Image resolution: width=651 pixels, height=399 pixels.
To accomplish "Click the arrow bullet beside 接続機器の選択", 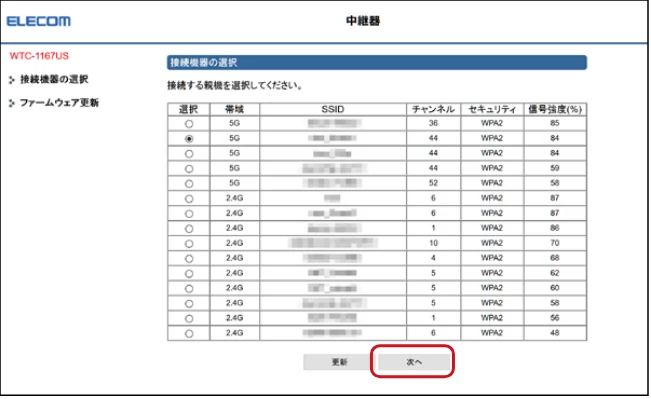I will pyautogui.click(x=12, y=80).
